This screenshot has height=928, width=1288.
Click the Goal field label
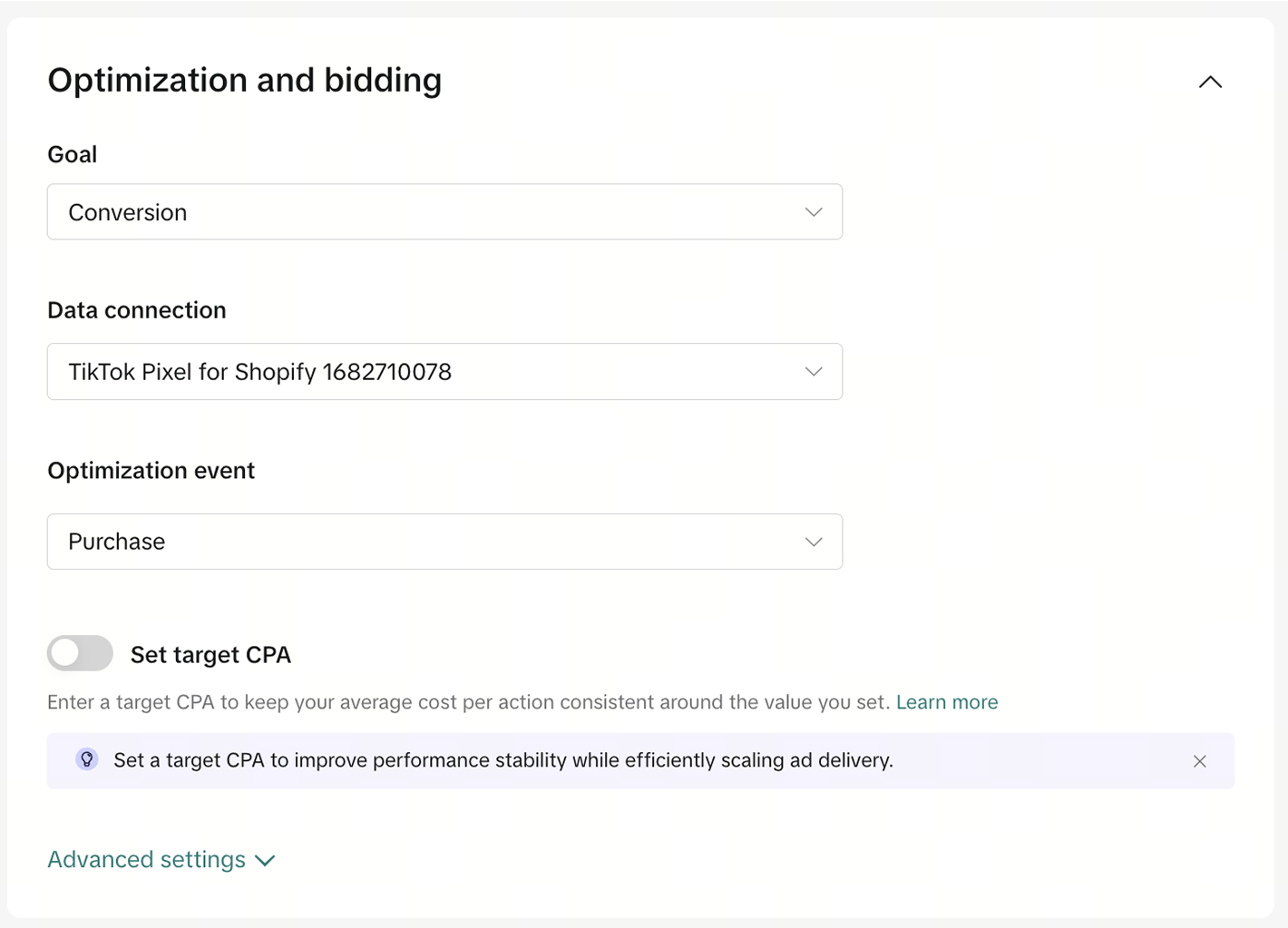(73, 154)
